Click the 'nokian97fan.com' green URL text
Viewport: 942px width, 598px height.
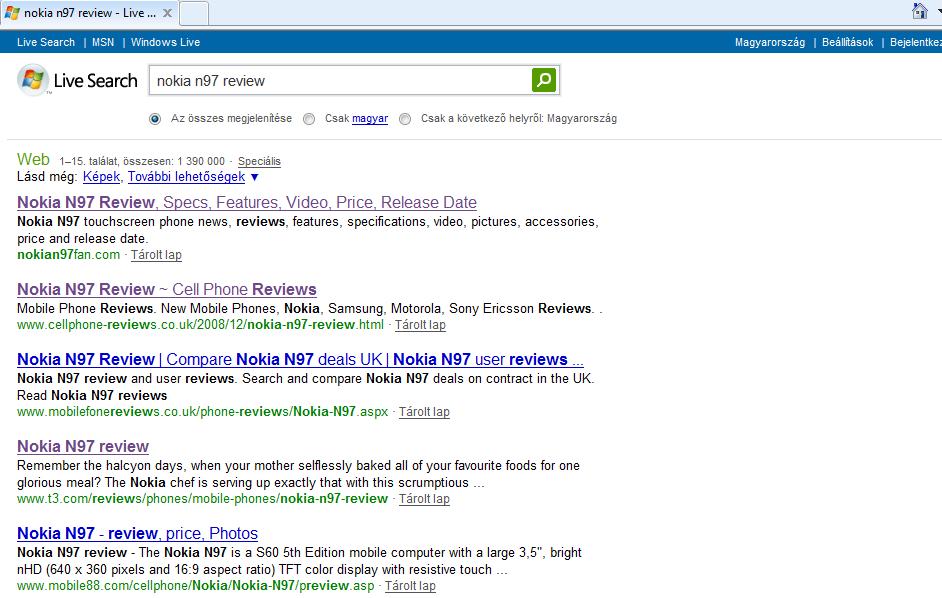(68, 255)
